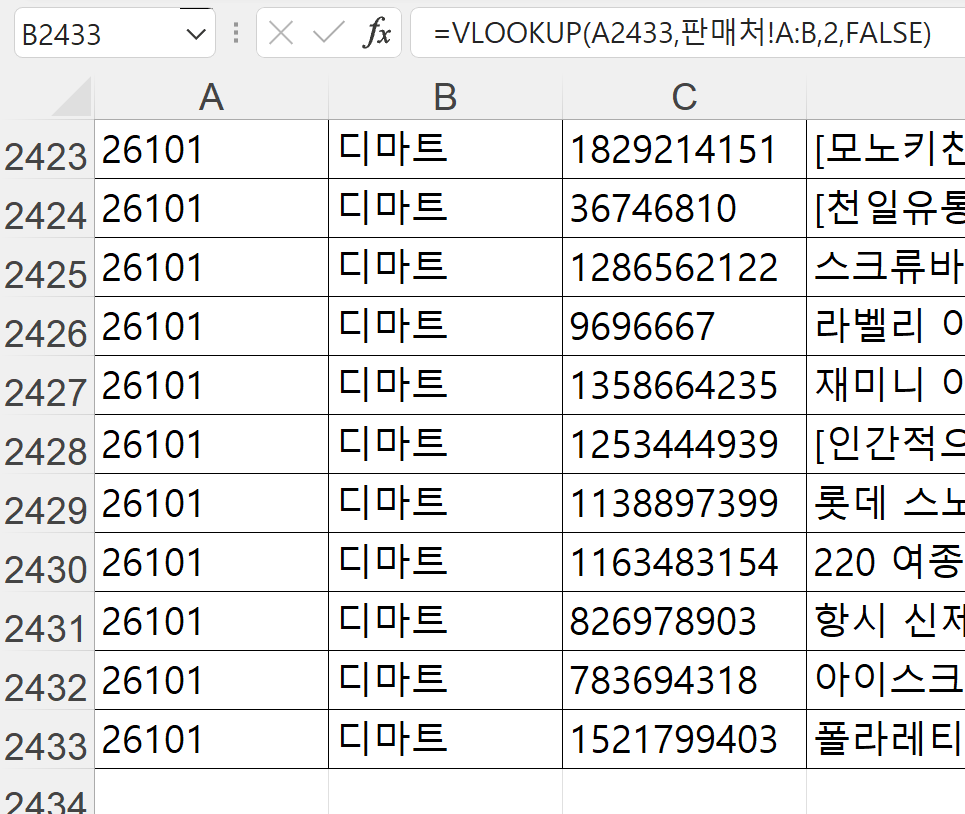Open the Name Box dropdown arrow
965x814 pixels.
(x=196, y=34)
